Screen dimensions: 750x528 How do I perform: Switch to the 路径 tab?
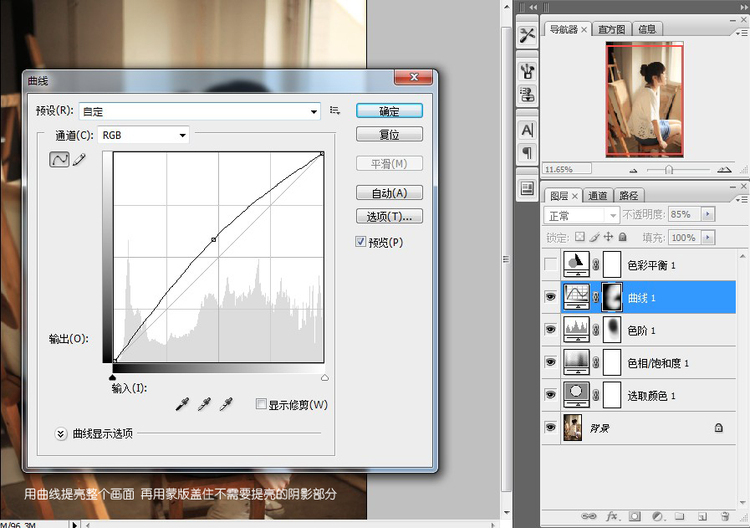click(x=629, y=196)
